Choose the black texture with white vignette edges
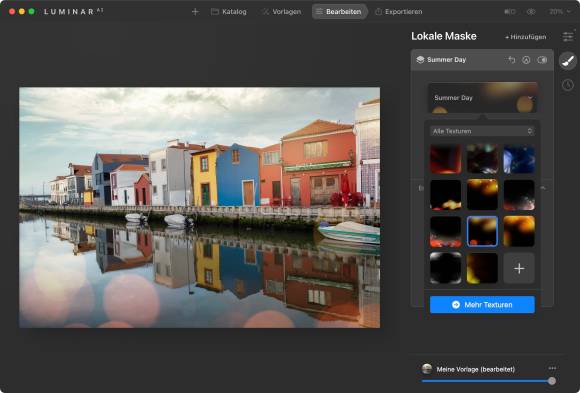The width and height of the screenshot is (580, 393). pos(445,268)
